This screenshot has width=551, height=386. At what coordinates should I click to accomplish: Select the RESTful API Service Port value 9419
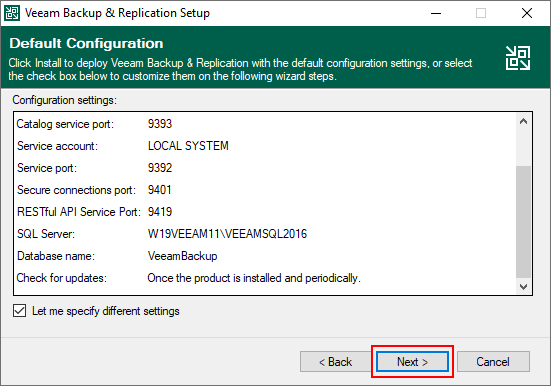(x=160, y=212)
